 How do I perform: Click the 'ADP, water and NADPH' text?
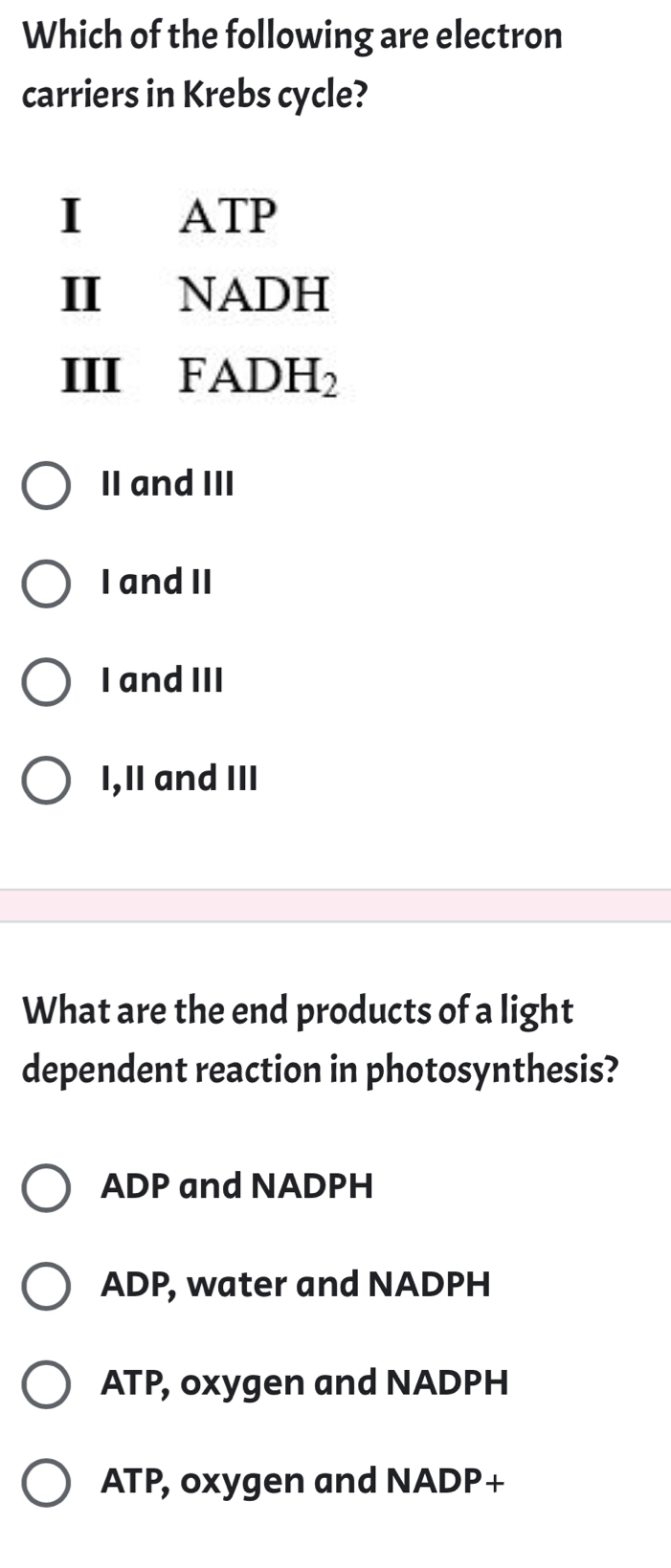coord(295,1286)
